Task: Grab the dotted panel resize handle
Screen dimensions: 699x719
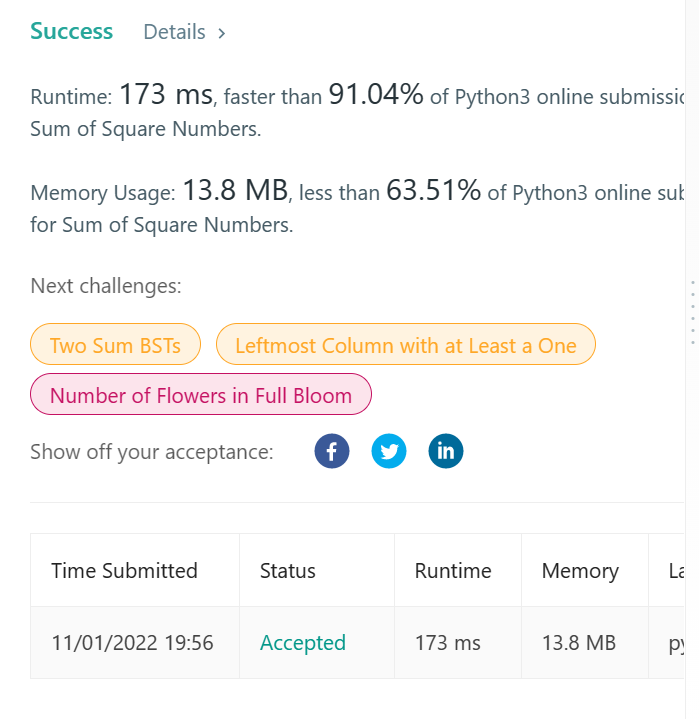Action: [x=692, y=313]
